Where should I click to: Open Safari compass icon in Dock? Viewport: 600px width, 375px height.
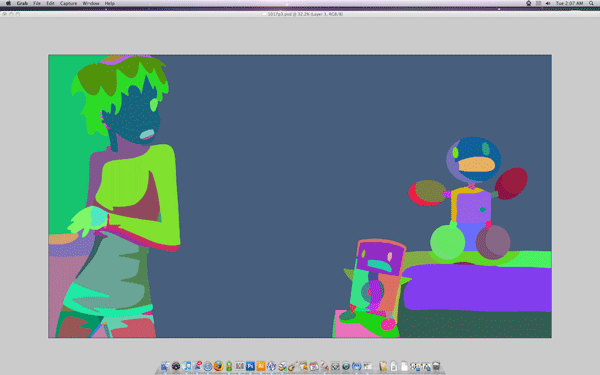[208, 366]
